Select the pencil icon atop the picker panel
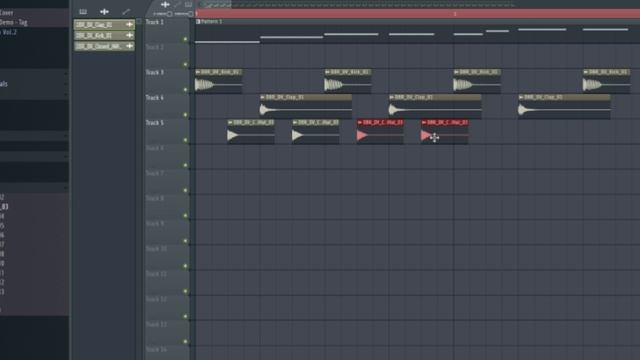 pos(126,12)
